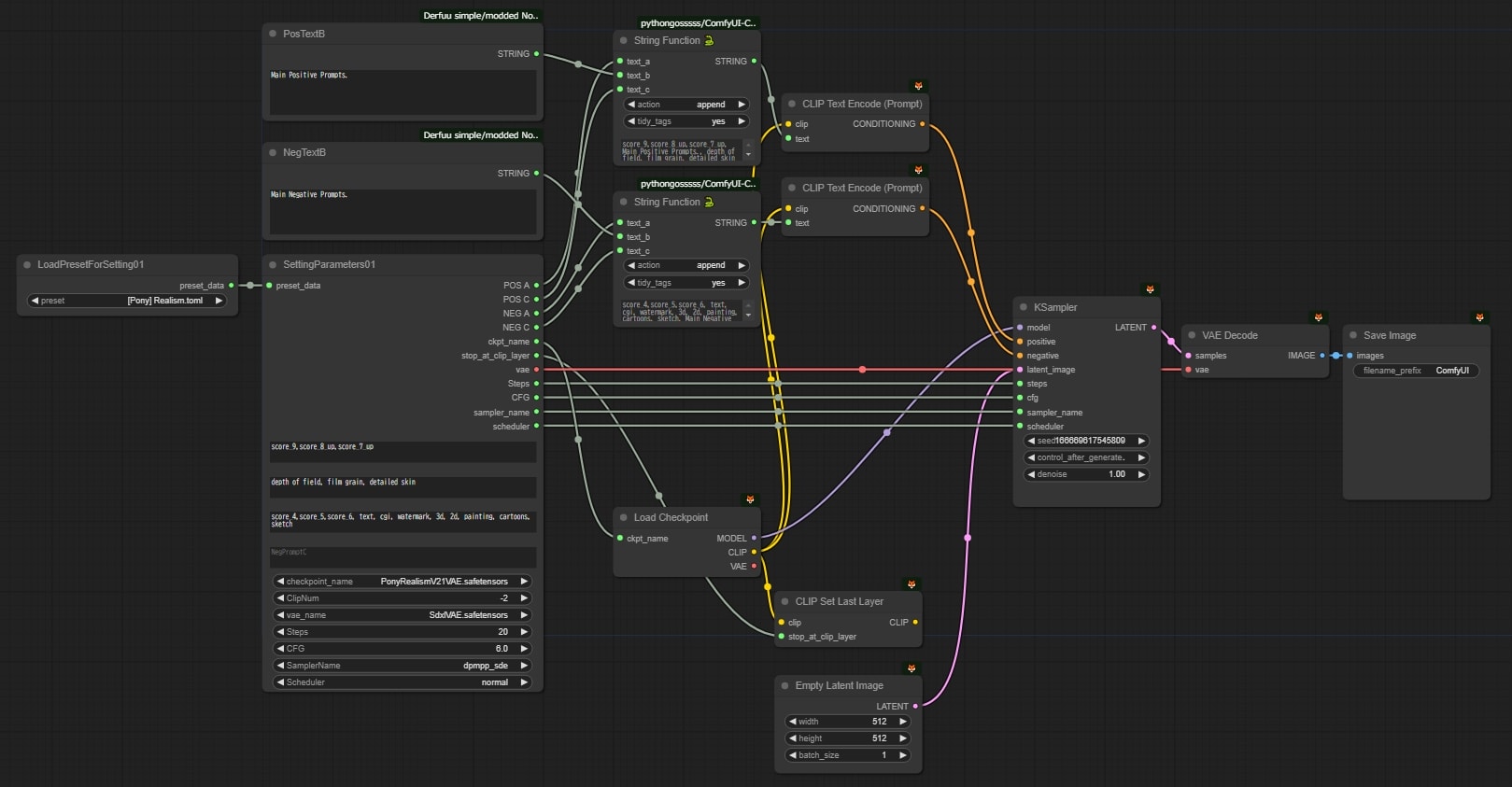
Task: Click the IMAGE output port on VAE Decode
Action: coord(1321,356)
